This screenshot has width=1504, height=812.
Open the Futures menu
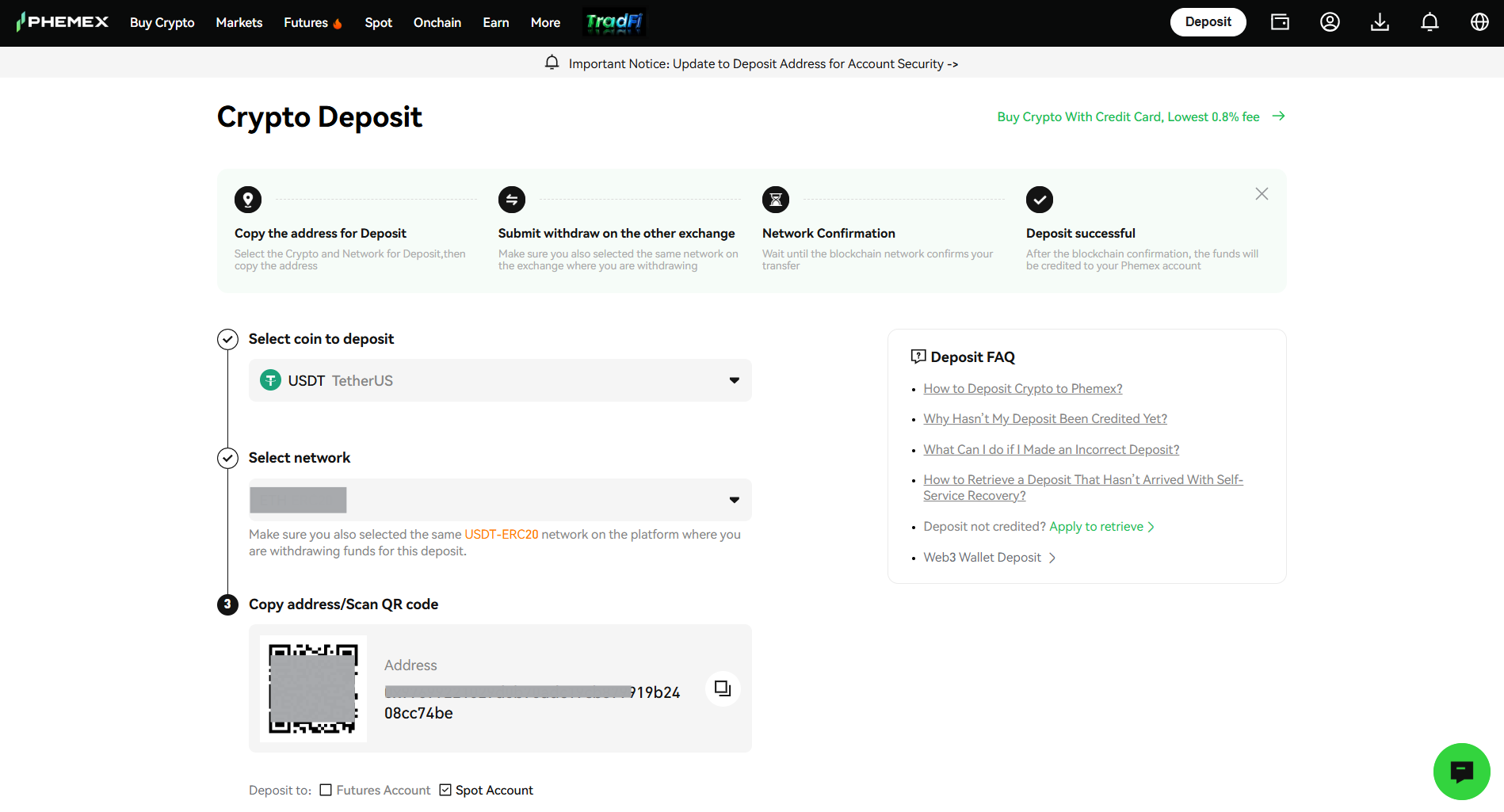click(x=306, y=22)
